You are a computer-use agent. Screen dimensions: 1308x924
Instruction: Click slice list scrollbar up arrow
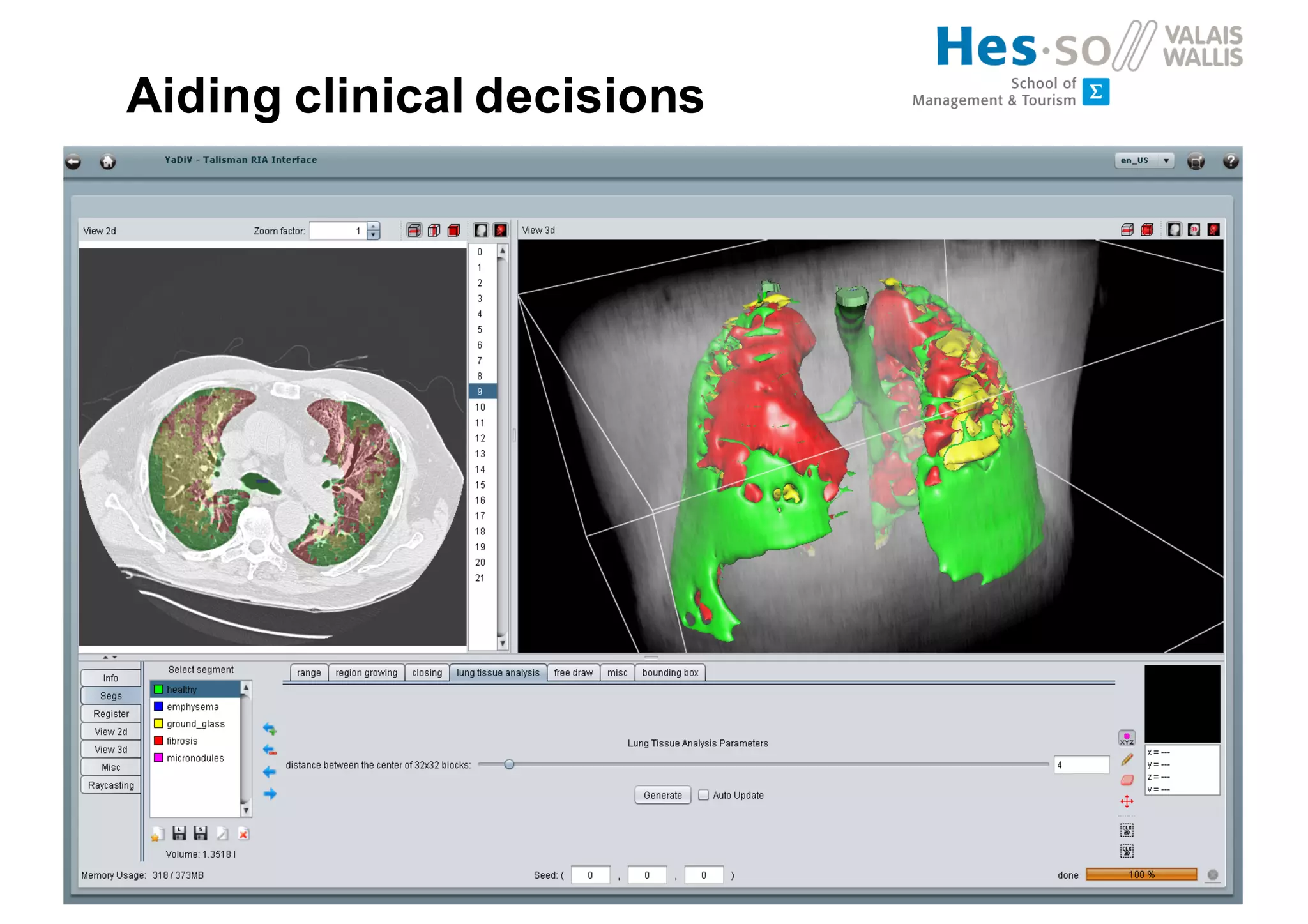click(x=503, y=251)
